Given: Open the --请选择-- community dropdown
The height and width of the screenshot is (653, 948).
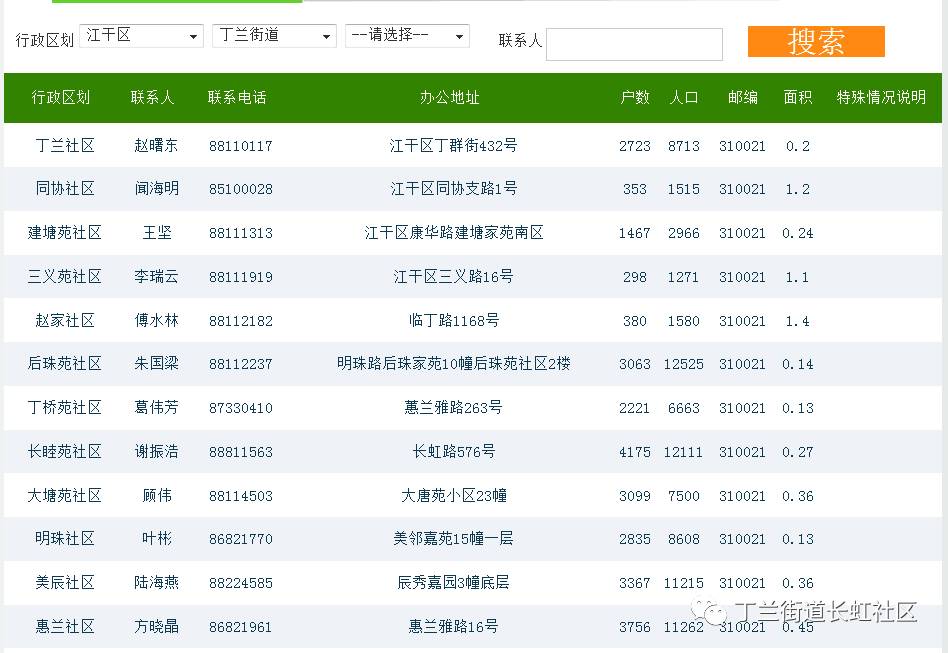Looking at the screenshot, I should (x=407, y=36).
